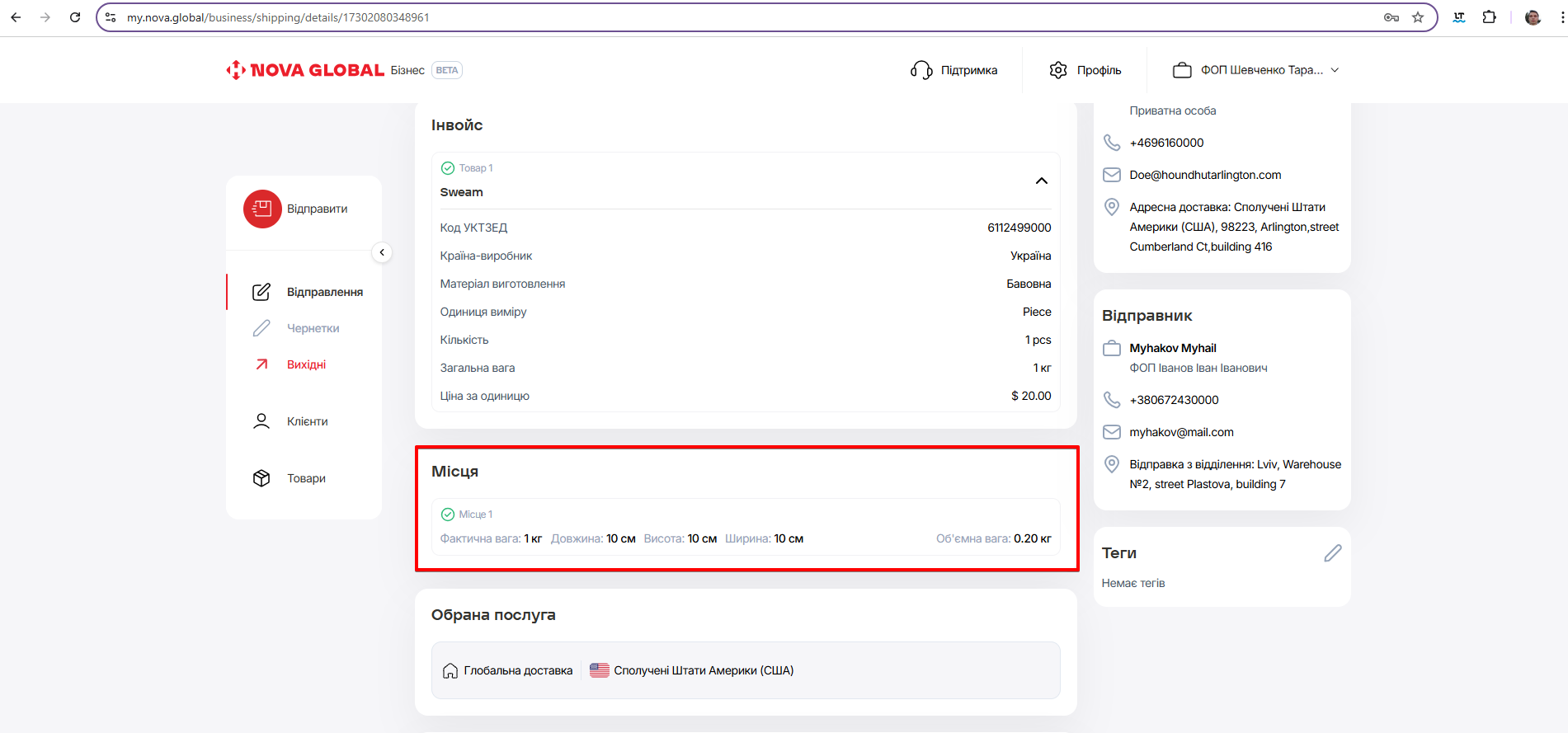Click the Місце 1 green check mark
Image resolution: width=1568 pixels, height=733 pixels.
(x=448, y=515)
